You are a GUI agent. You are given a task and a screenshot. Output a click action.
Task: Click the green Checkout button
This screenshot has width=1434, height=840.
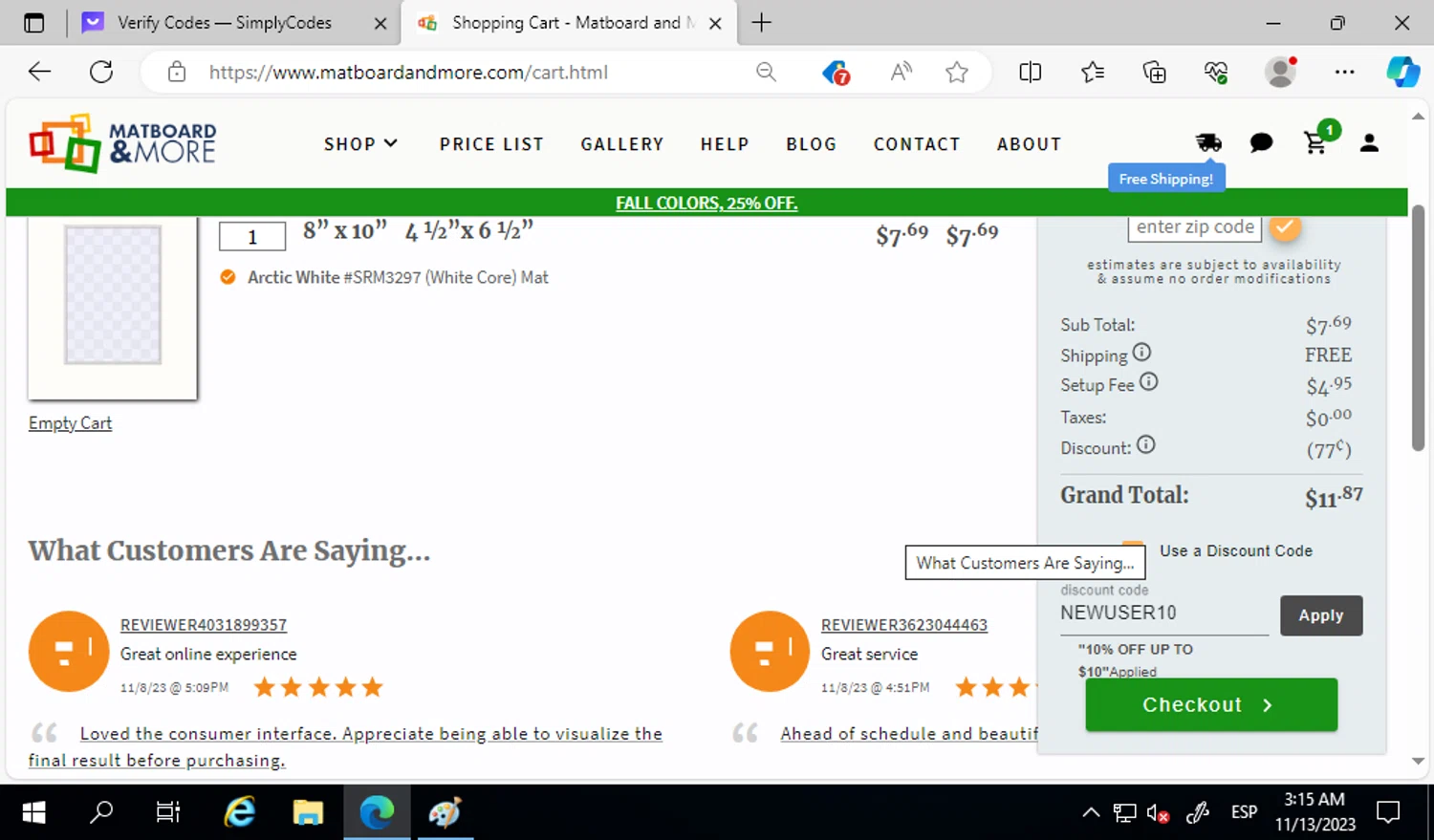coord(1211,704)
